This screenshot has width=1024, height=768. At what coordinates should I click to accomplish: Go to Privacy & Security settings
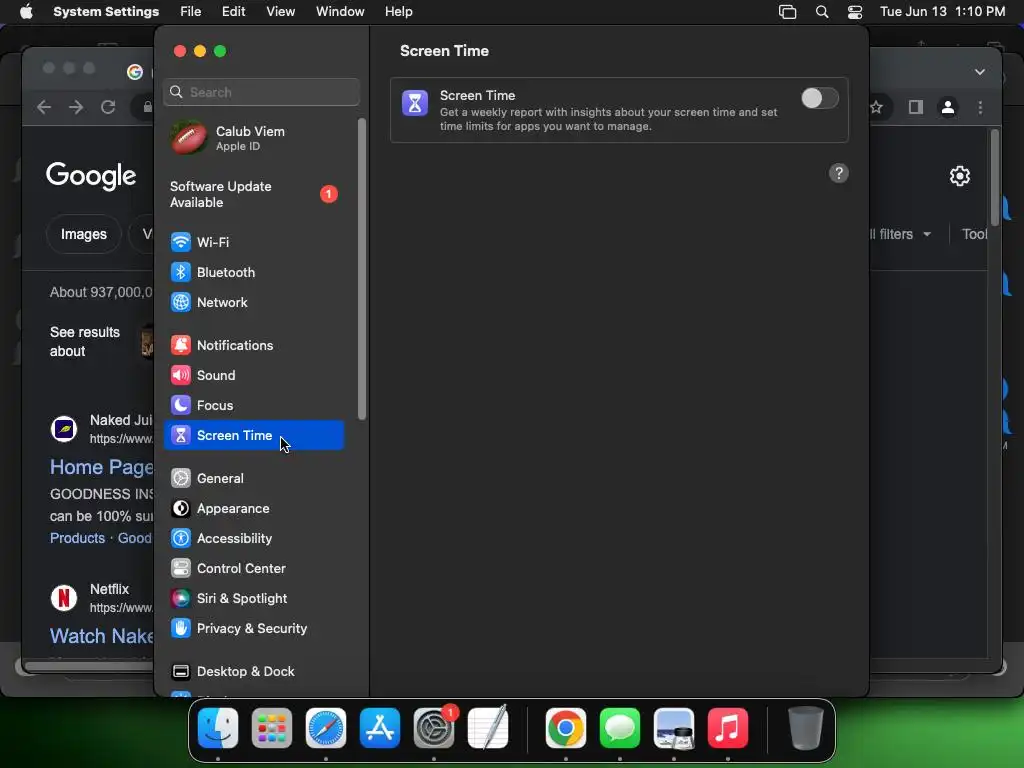pos(253,629)
